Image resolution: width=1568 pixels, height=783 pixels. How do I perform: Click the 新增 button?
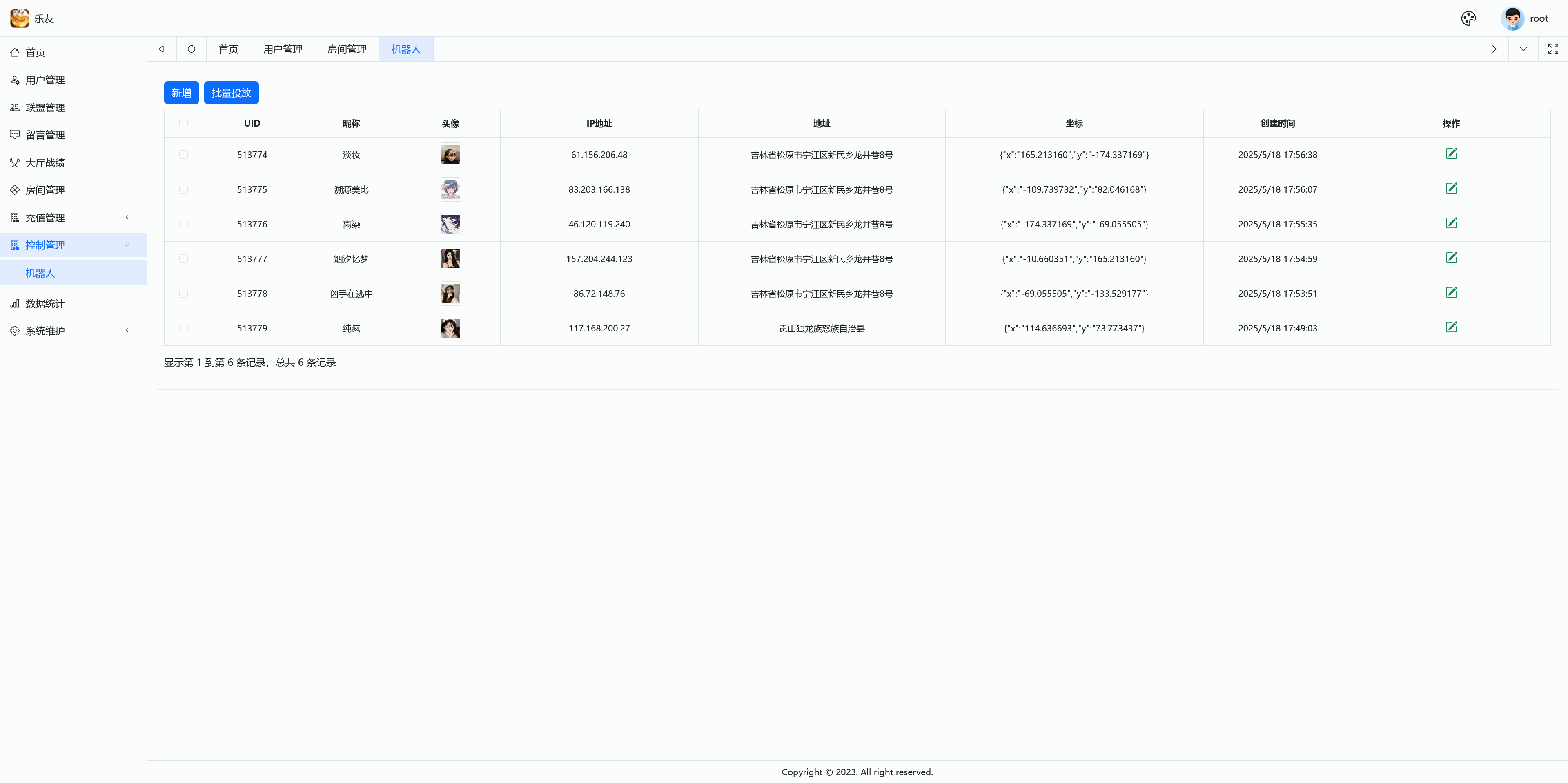pos(181,93)
